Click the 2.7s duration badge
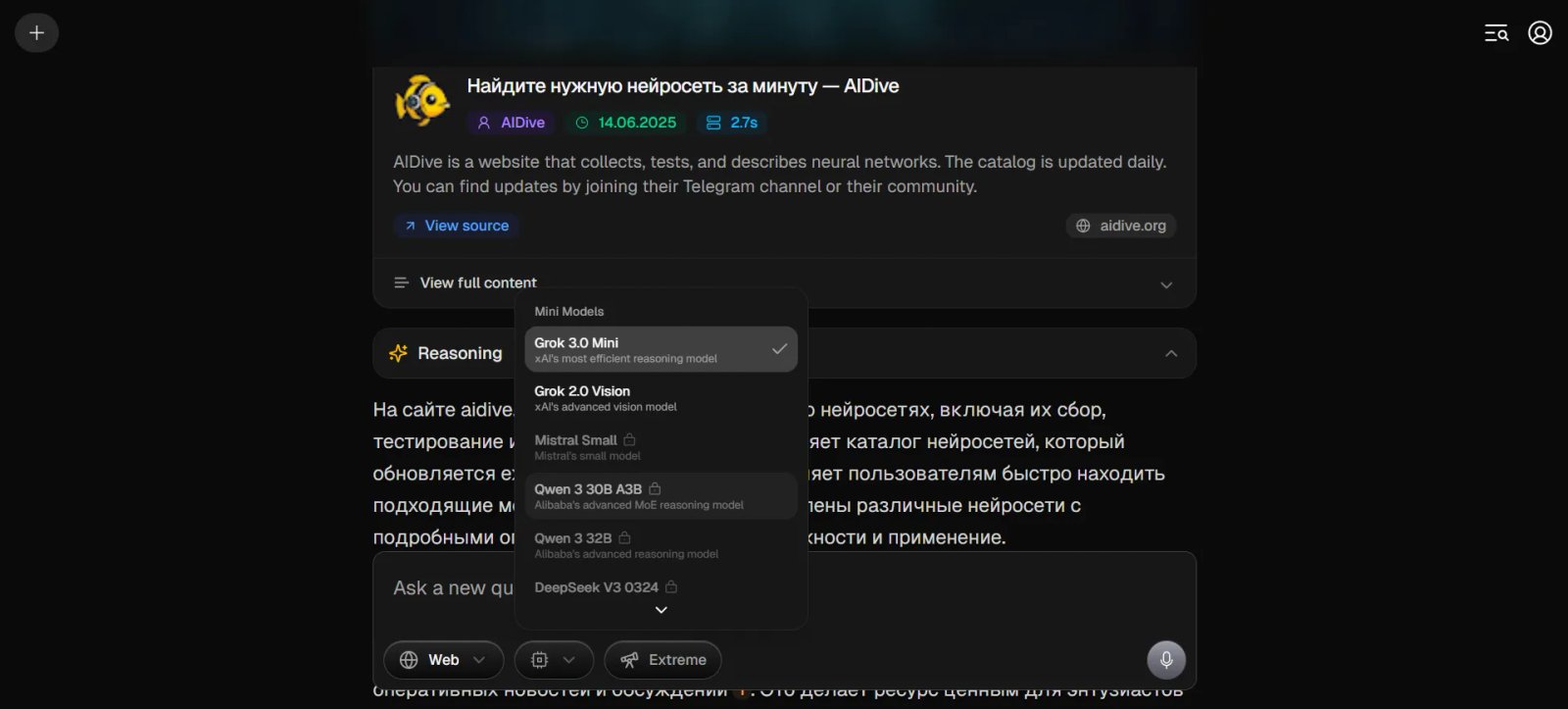 point(732,123)
